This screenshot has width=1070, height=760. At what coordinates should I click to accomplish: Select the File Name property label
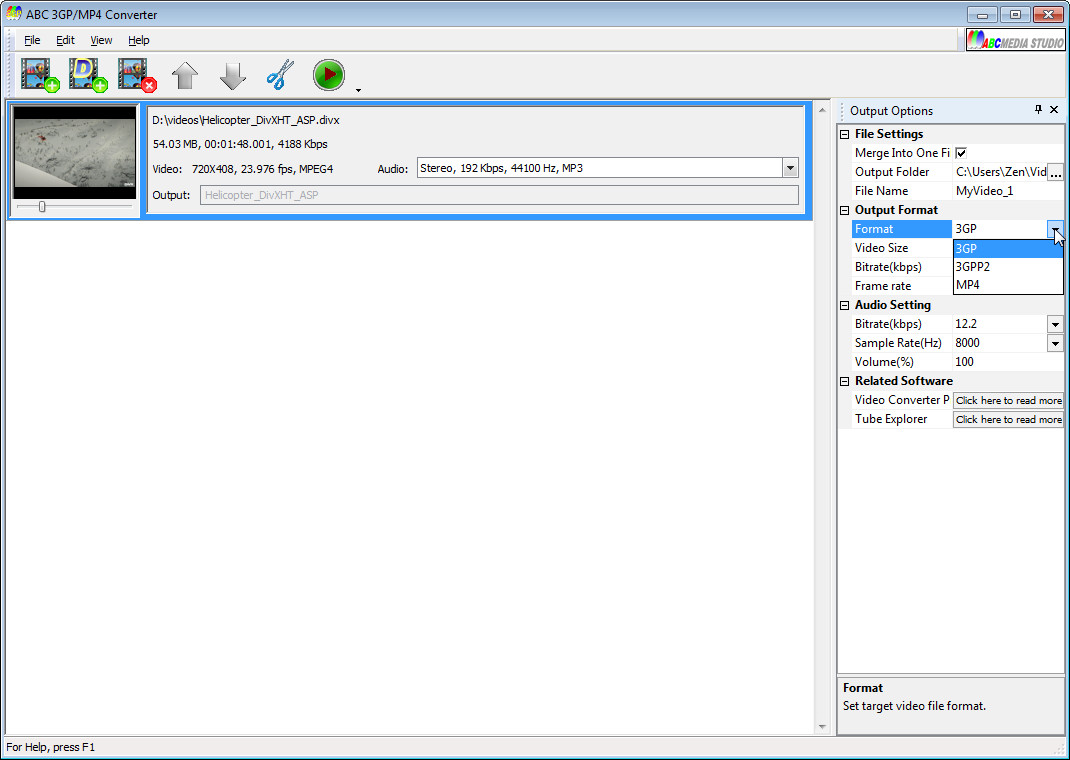(x=882, y=191)
